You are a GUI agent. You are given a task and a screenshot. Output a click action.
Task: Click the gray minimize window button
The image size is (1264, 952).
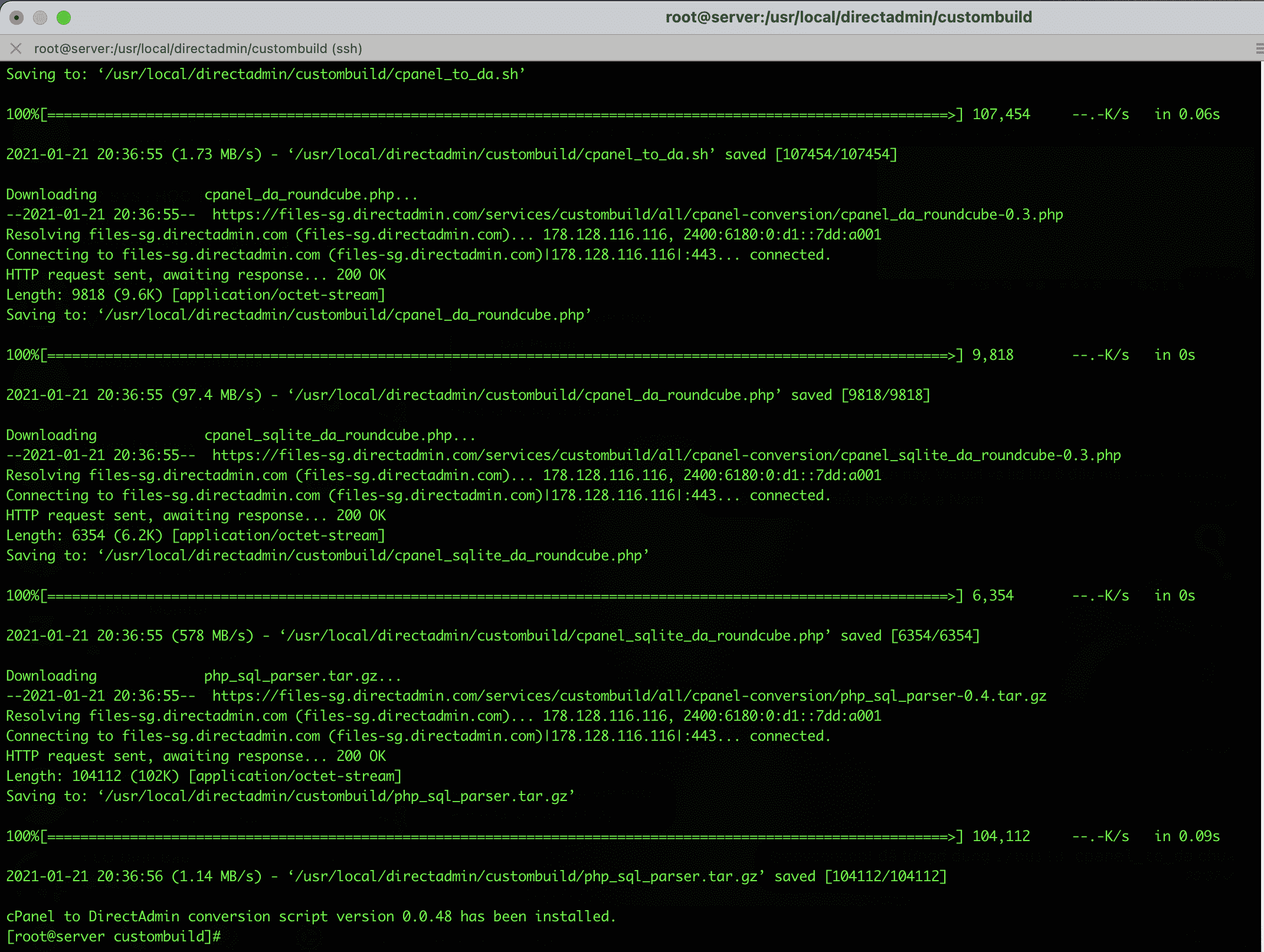pos(40,18)
